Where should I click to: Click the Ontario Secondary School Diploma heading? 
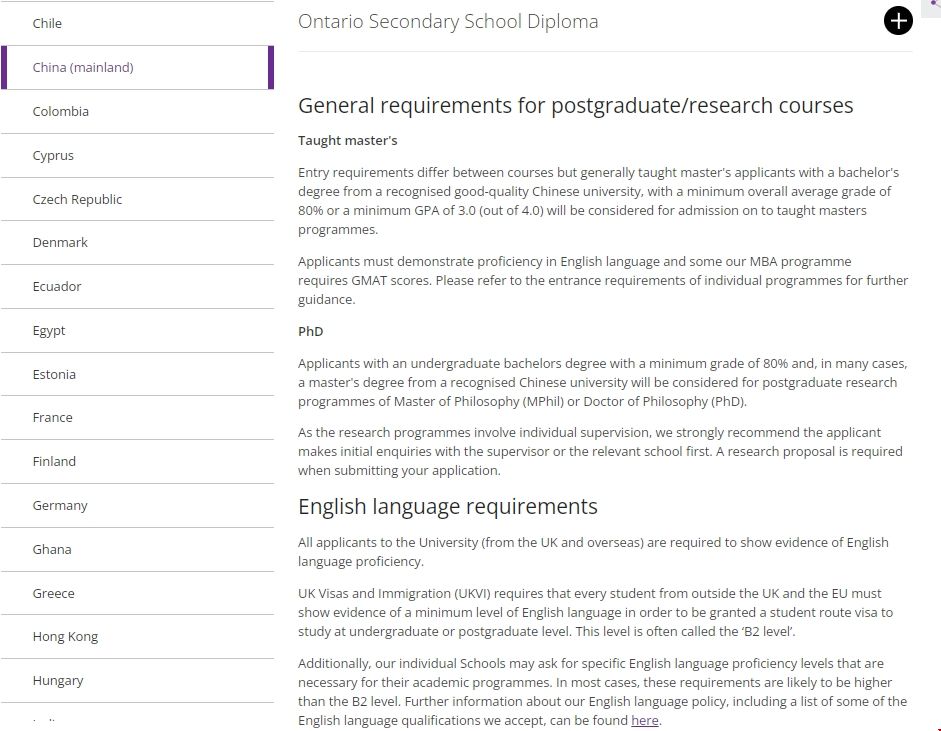pyautogui.click(x=448, y=22)
